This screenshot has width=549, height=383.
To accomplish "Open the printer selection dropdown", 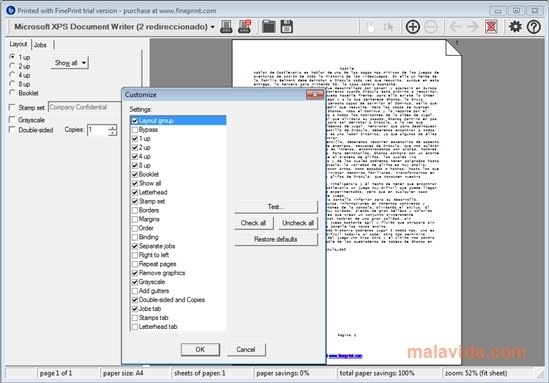I will pos(213,27).
